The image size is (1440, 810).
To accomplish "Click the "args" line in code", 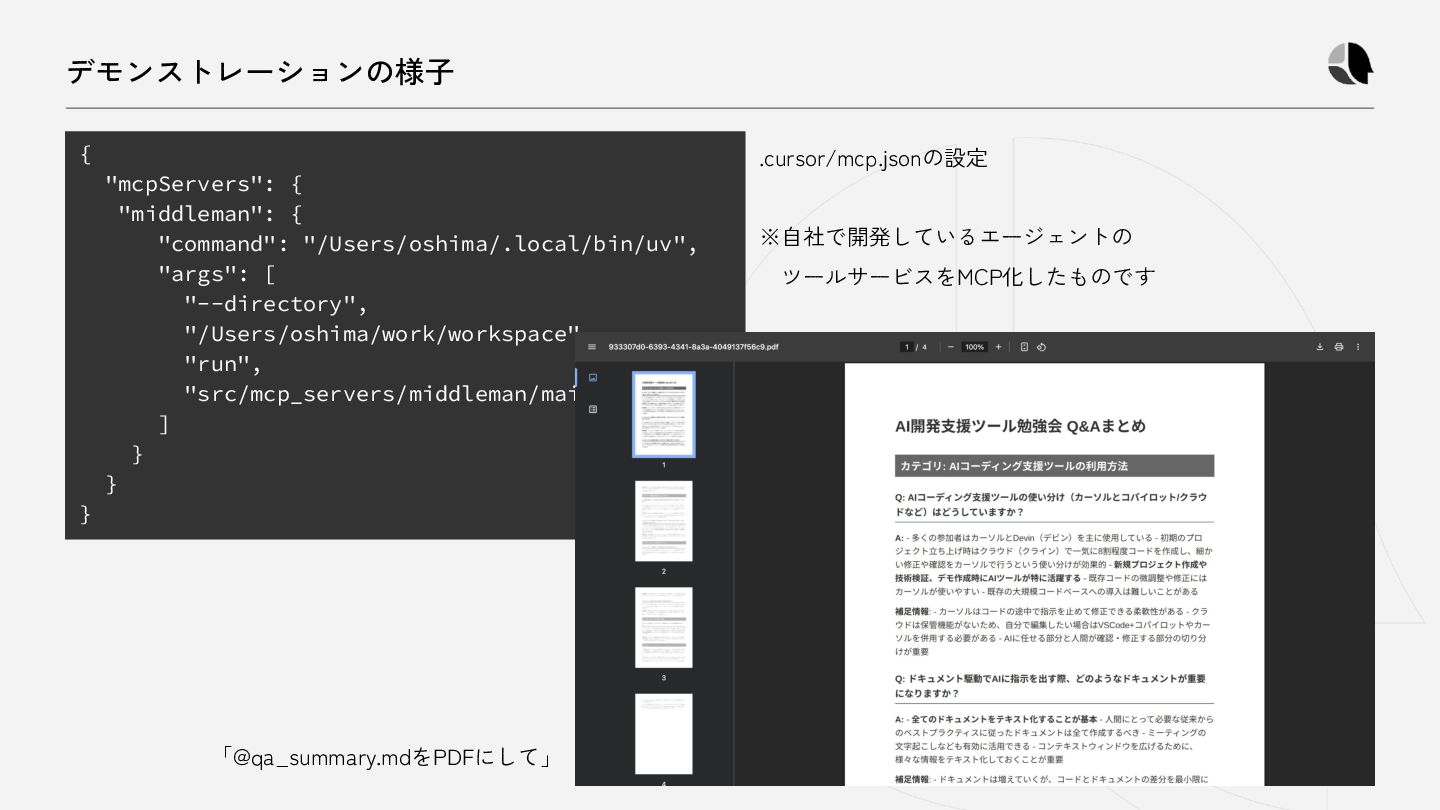I will point(217,274).
